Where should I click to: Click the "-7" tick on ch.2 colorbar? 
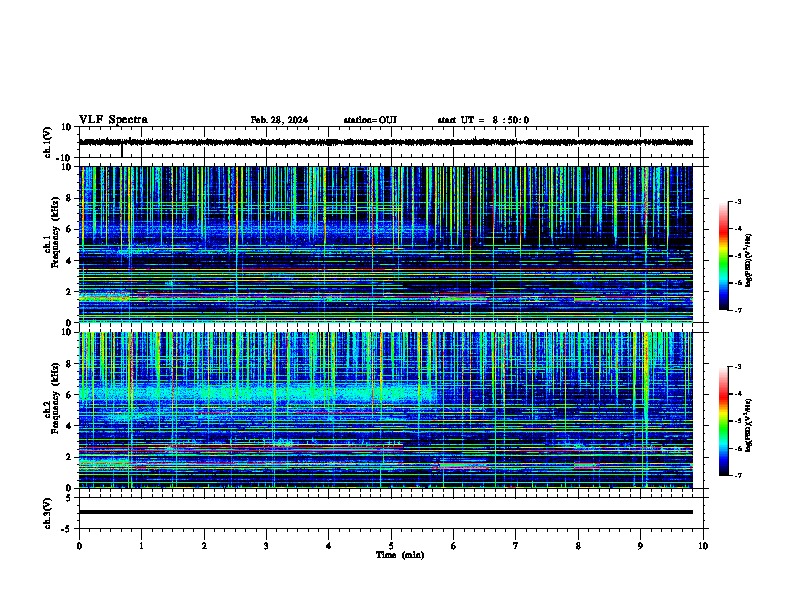click(x=738, y=475)
